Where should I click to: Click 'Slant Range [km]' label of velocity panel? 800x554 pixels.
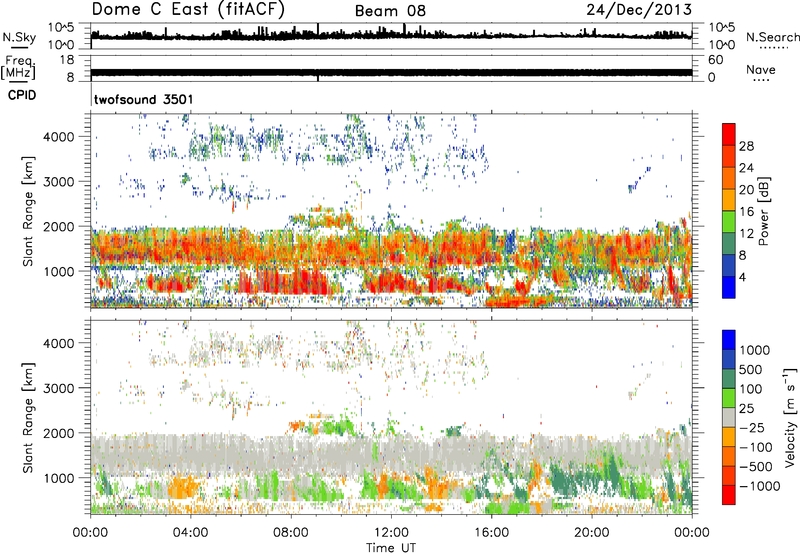[28, 418]
